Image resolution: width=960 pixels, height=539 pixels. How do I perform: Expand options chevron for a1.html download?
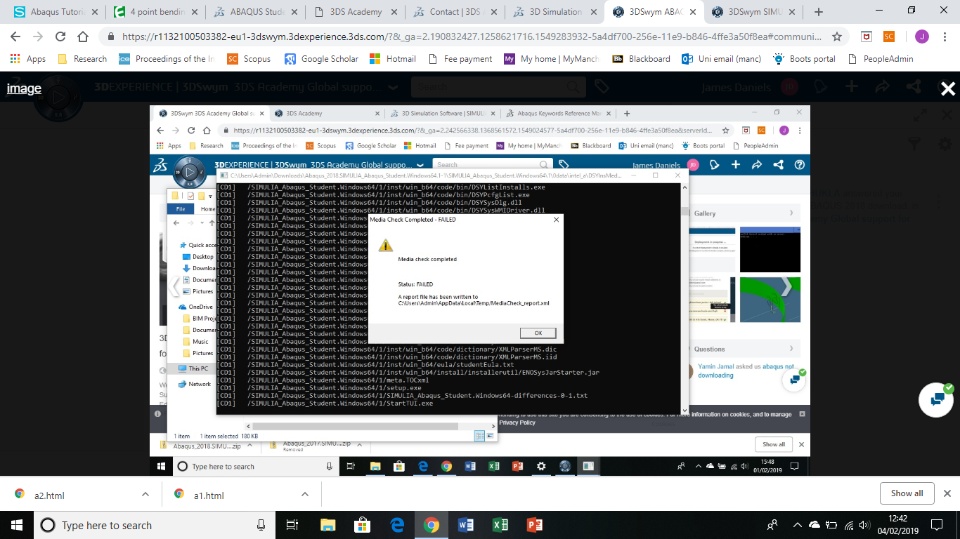click(305, 494)
